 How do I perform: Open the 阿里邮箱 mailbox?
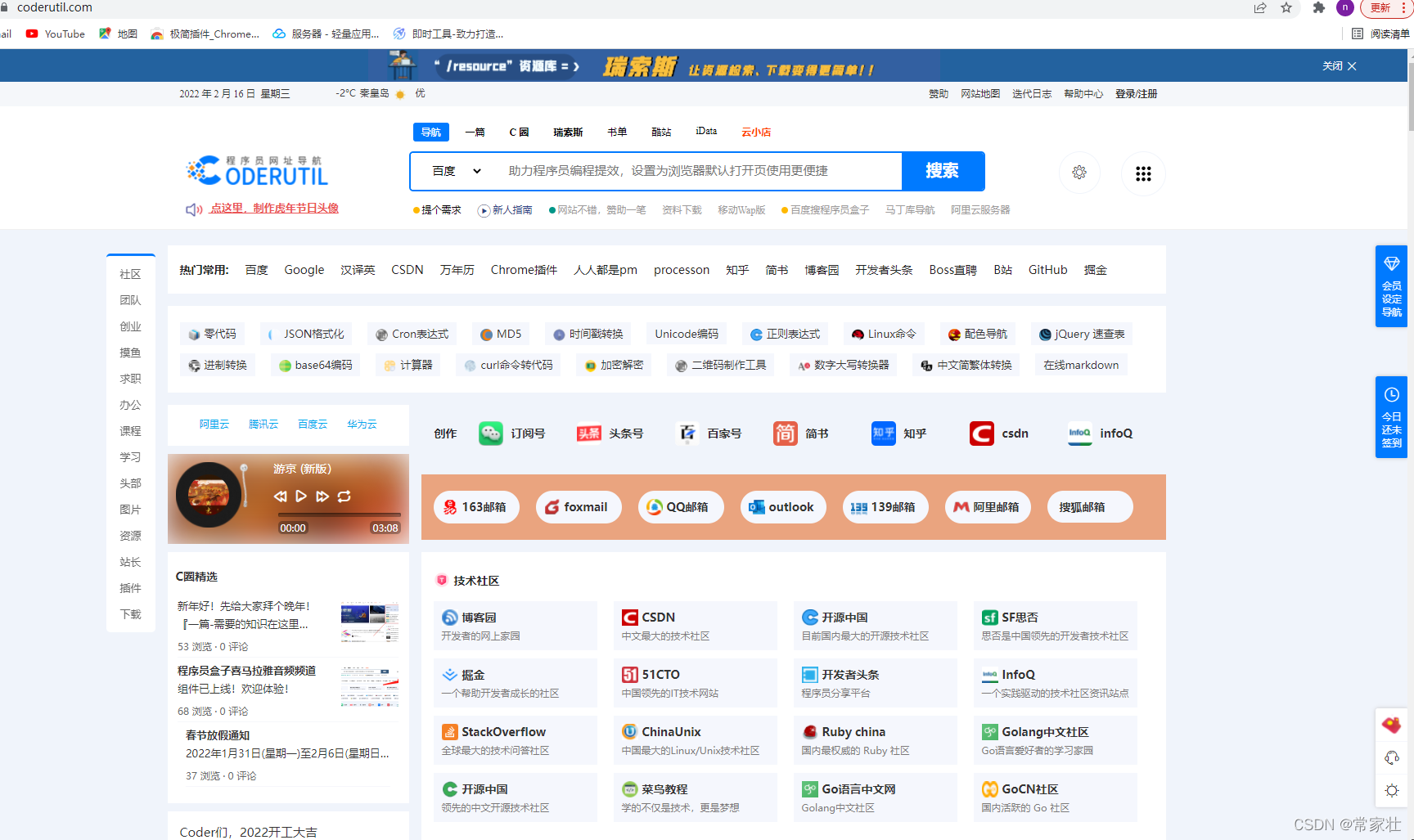pos(988,507)
